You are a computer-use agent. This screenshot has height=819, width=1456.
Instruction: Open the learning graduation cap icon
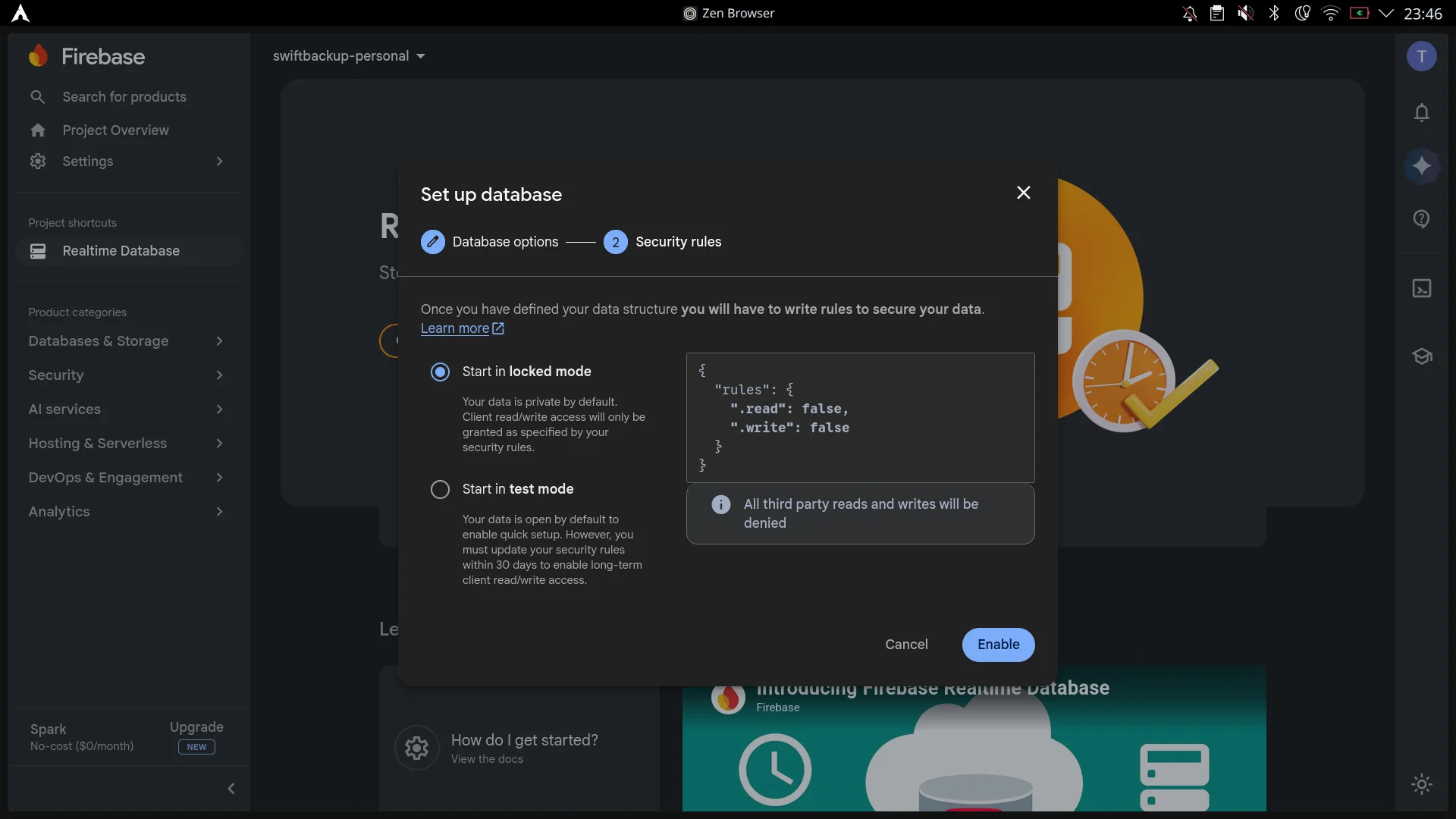click(x=1422, y=356)
